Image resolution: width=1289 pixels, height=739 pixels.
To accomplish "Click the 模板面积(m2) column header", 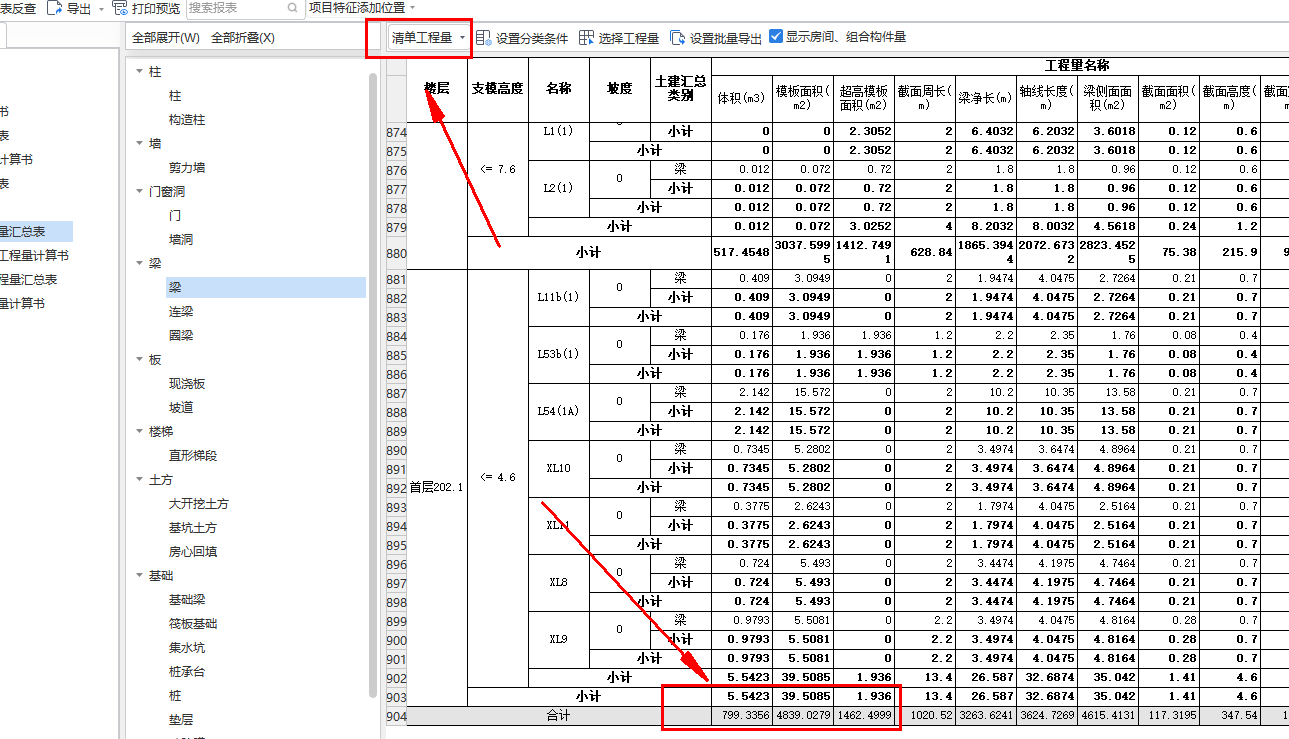I will [x=803, y=98].
